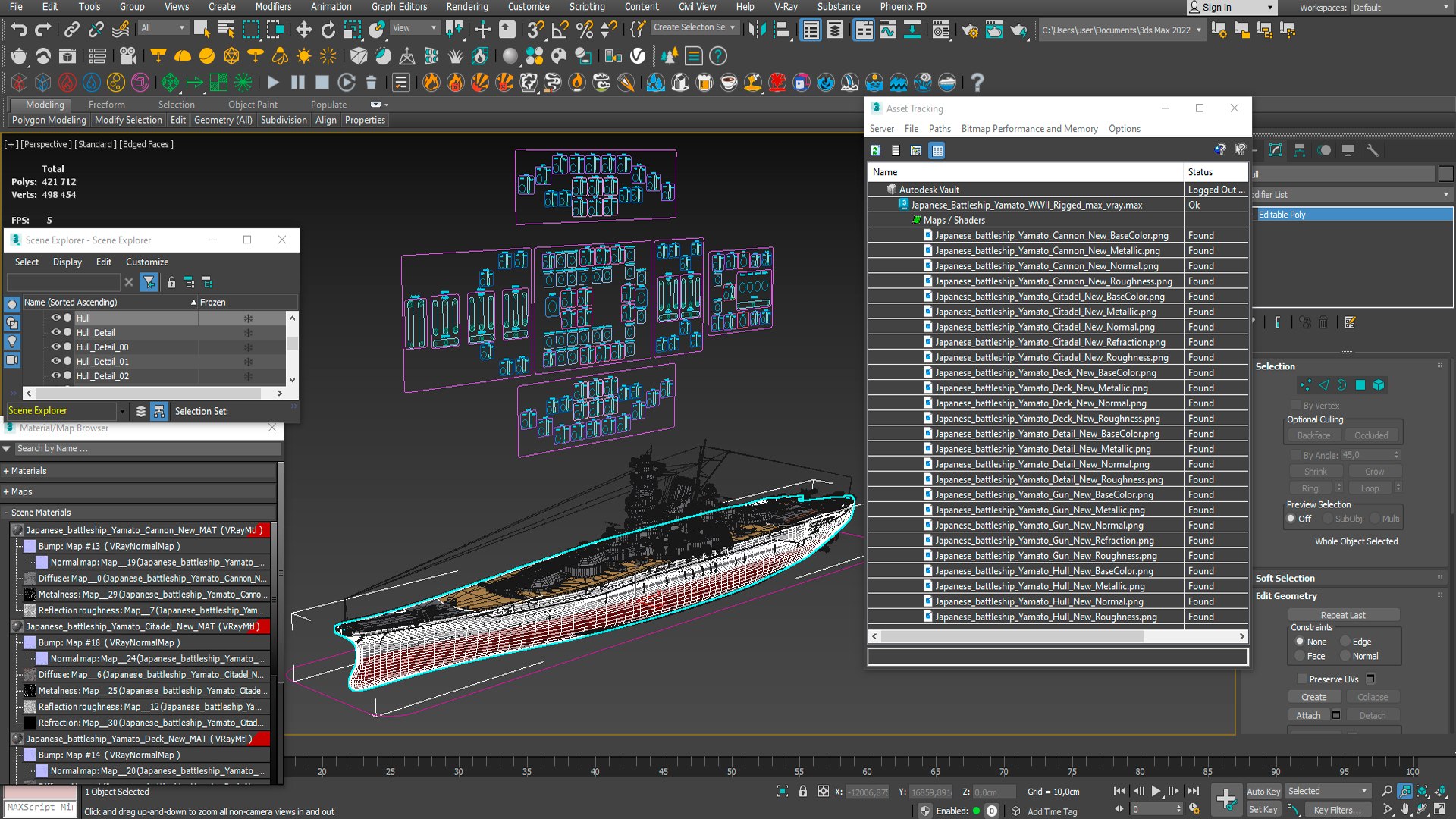Select Editable Poly in modifier stack

[1351, 215]
